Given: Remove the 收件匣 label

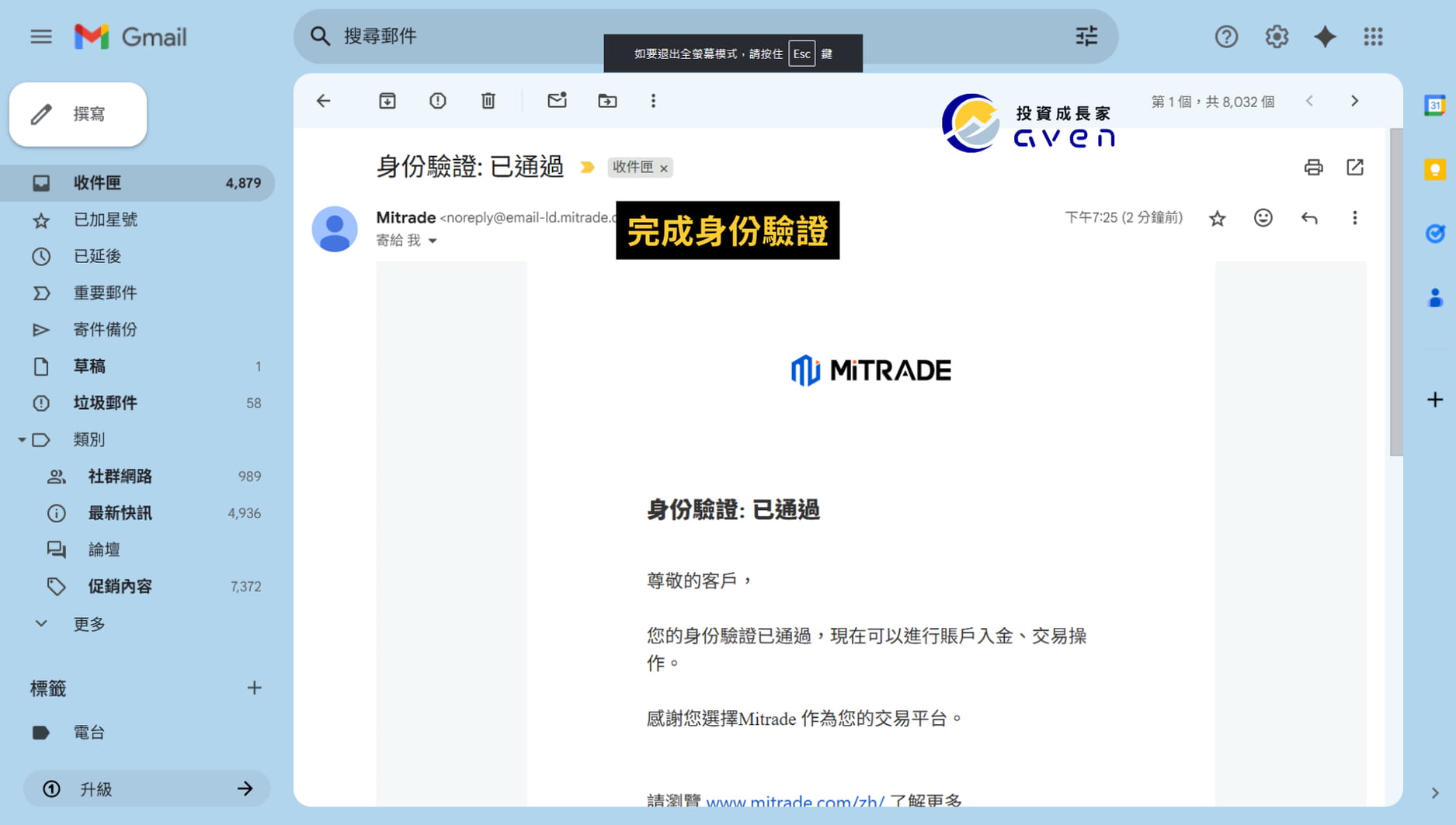Looking at the screenshot, I should pyautogui.click(x=664, y=168).
